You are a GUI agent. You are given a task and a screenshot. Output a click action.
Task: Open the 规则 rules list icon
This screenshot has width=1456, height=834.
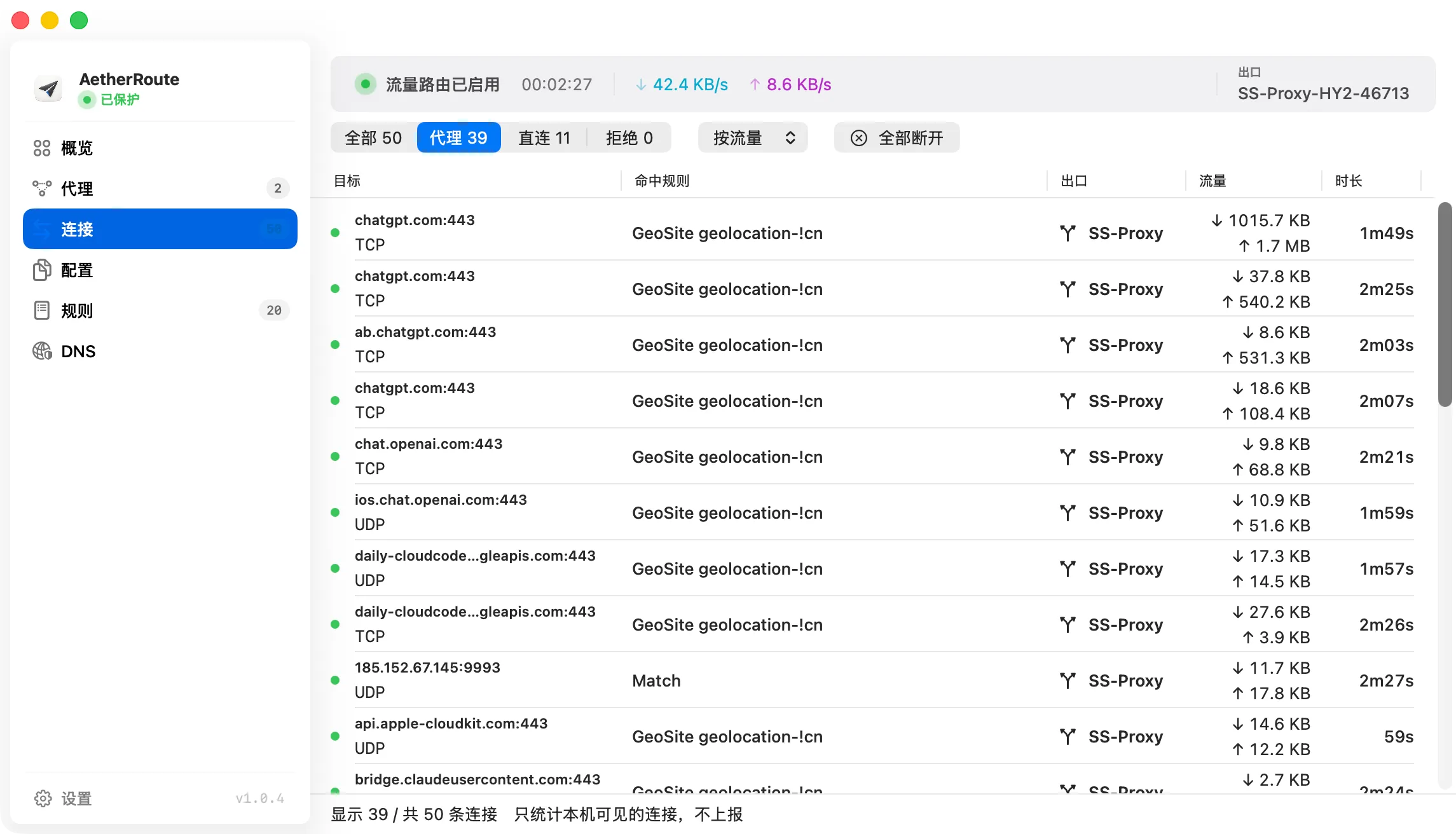click(42, 311)
